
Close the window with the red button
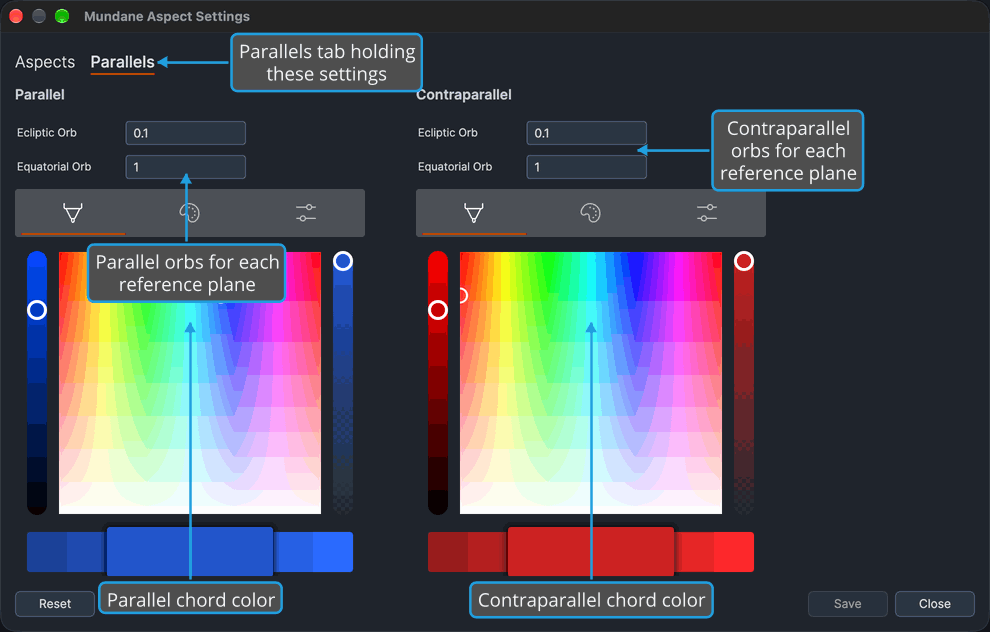(x=16, y=16)
